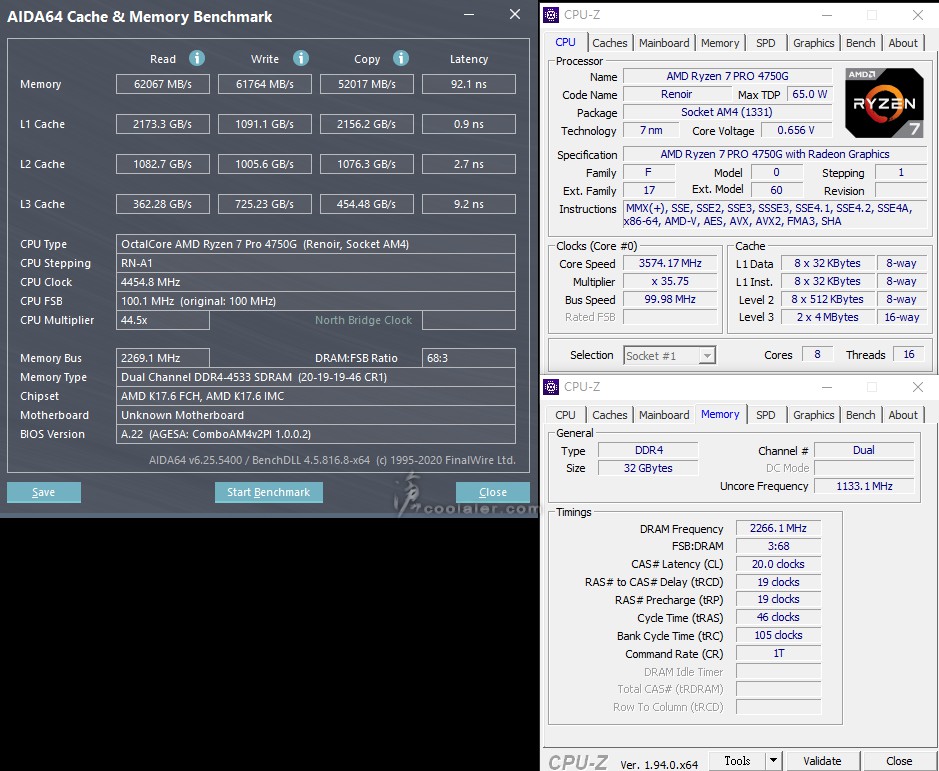Minimize the AIDA64 benchmark window
Image resolution: width=939 pixels, height=771 pixels.
[469, 14]
